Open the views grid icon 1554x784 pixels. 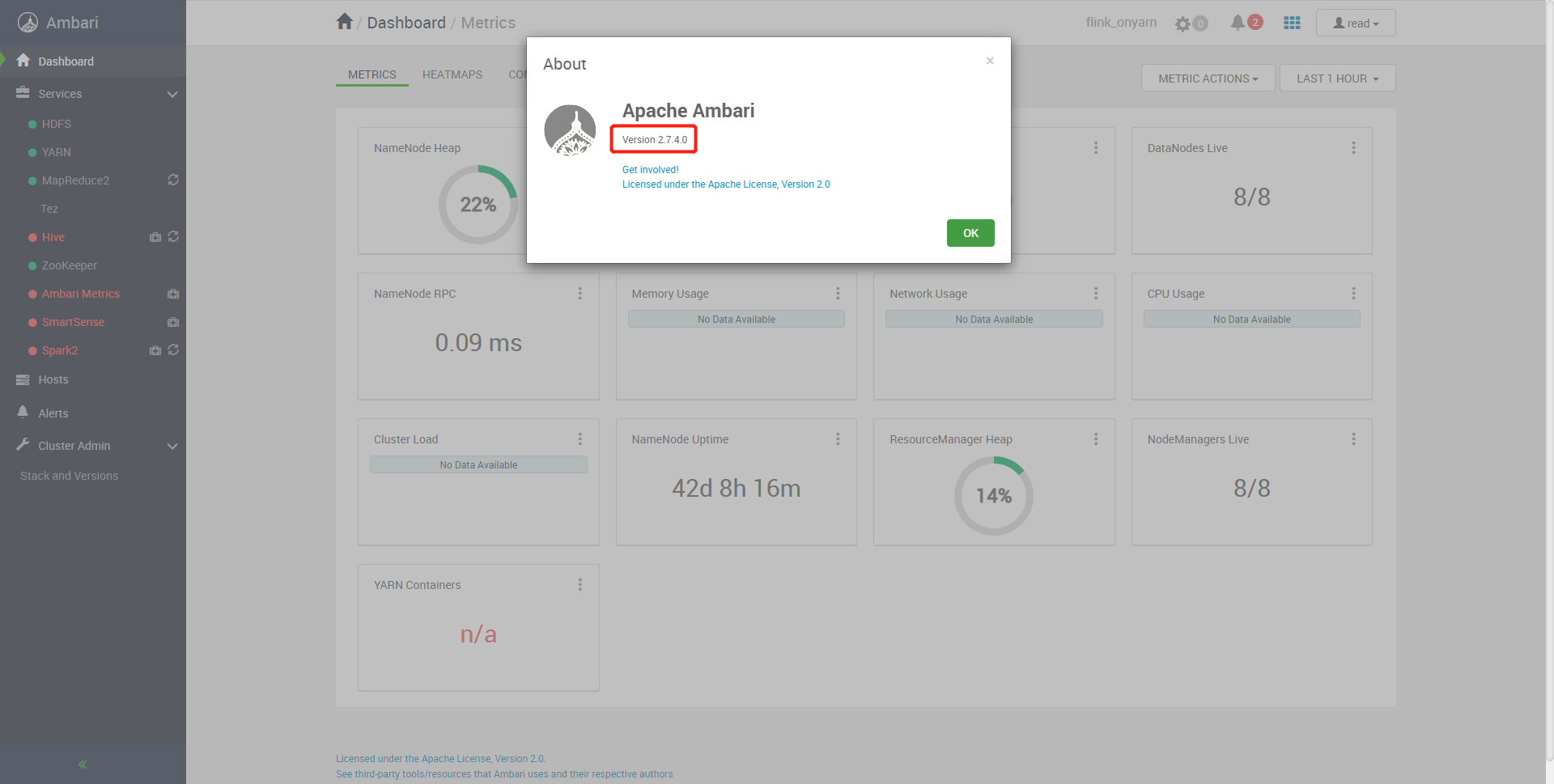point(1292,23)
